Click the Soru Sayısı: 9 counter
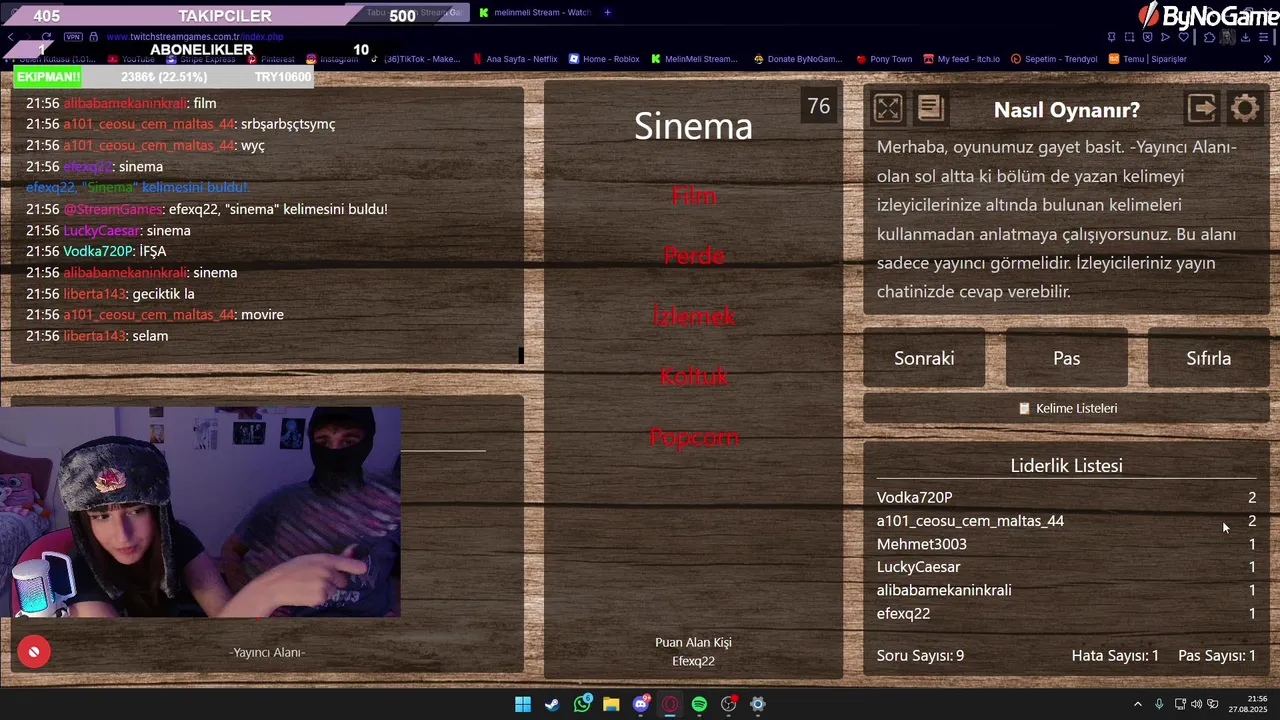Viewport: 1280px width, 720px height. [x=920, y=656]
